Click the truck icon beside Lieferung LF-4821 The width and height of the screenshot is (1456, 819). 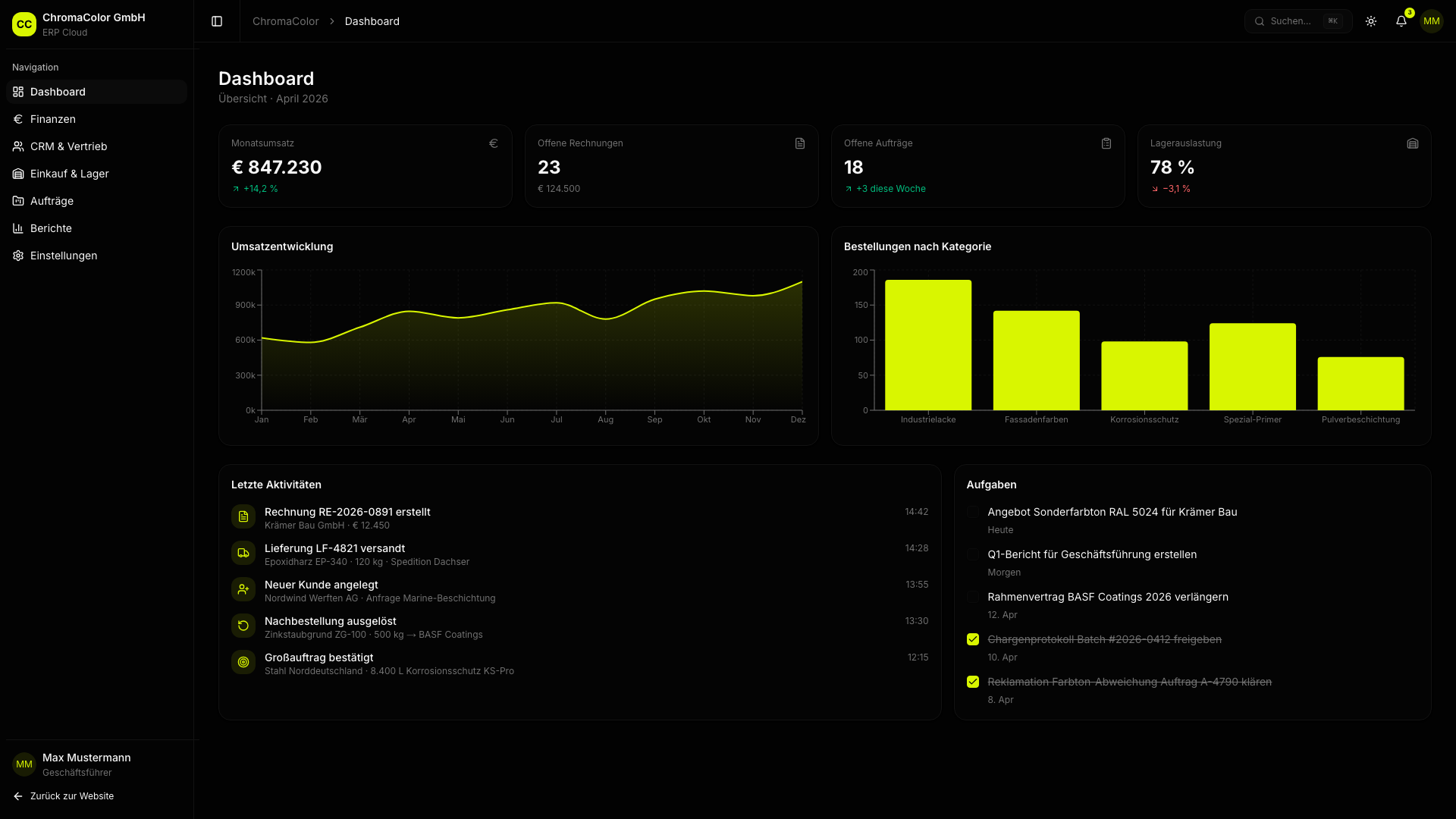243,553
